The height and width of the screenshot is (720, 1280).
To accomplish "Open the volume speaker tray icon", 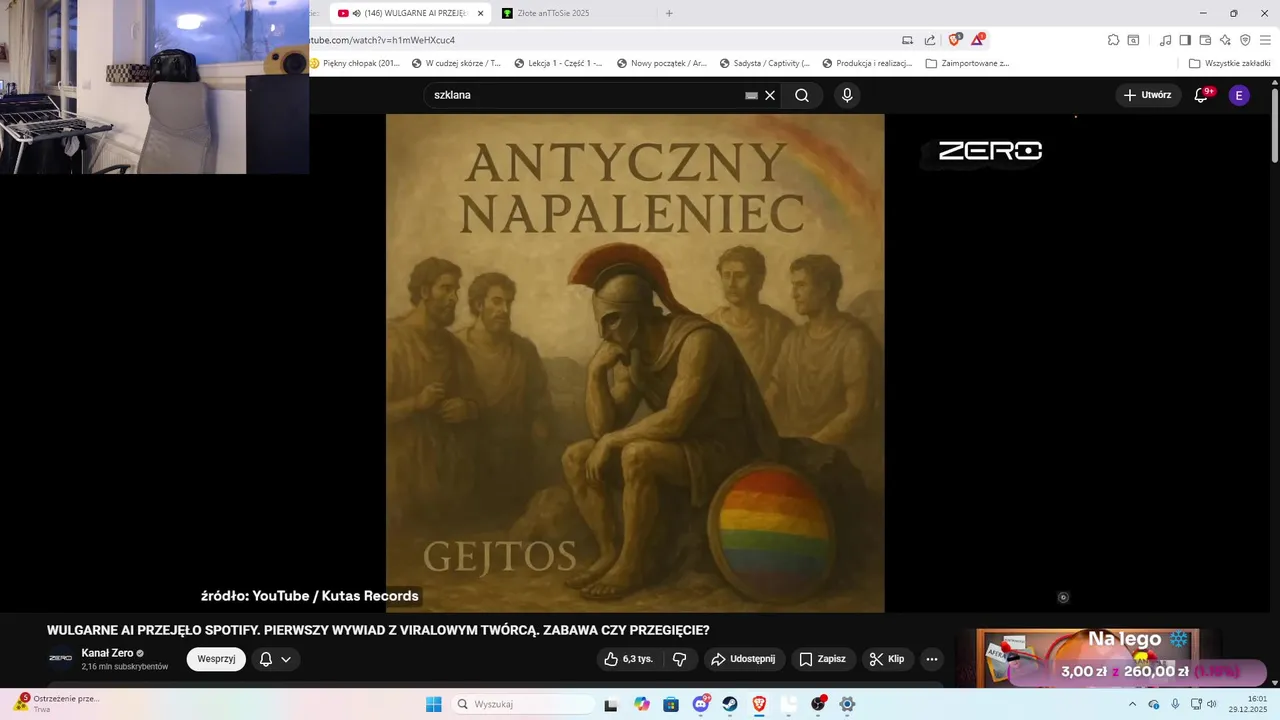I will click(1212, 704).
